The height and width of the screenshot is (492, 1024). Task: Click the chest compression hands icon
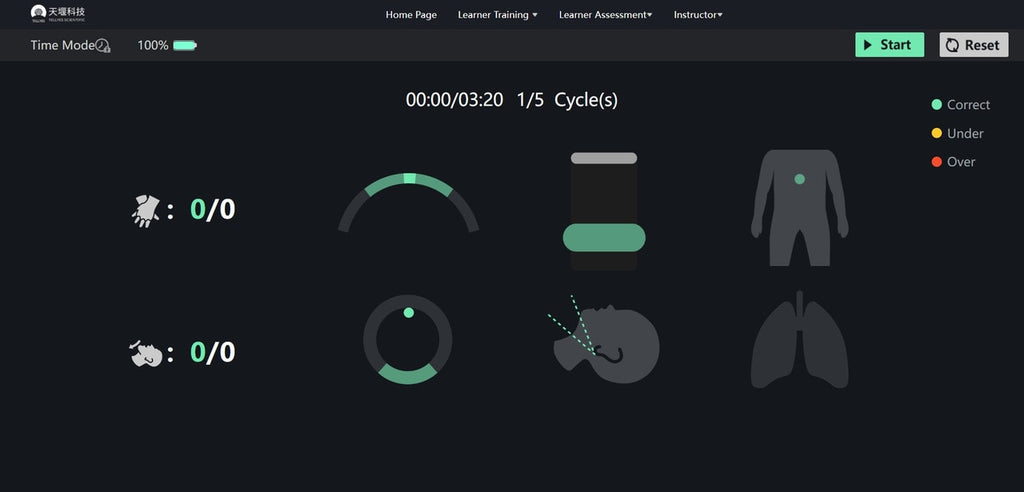pyautogui.click(x=145, y=210)
